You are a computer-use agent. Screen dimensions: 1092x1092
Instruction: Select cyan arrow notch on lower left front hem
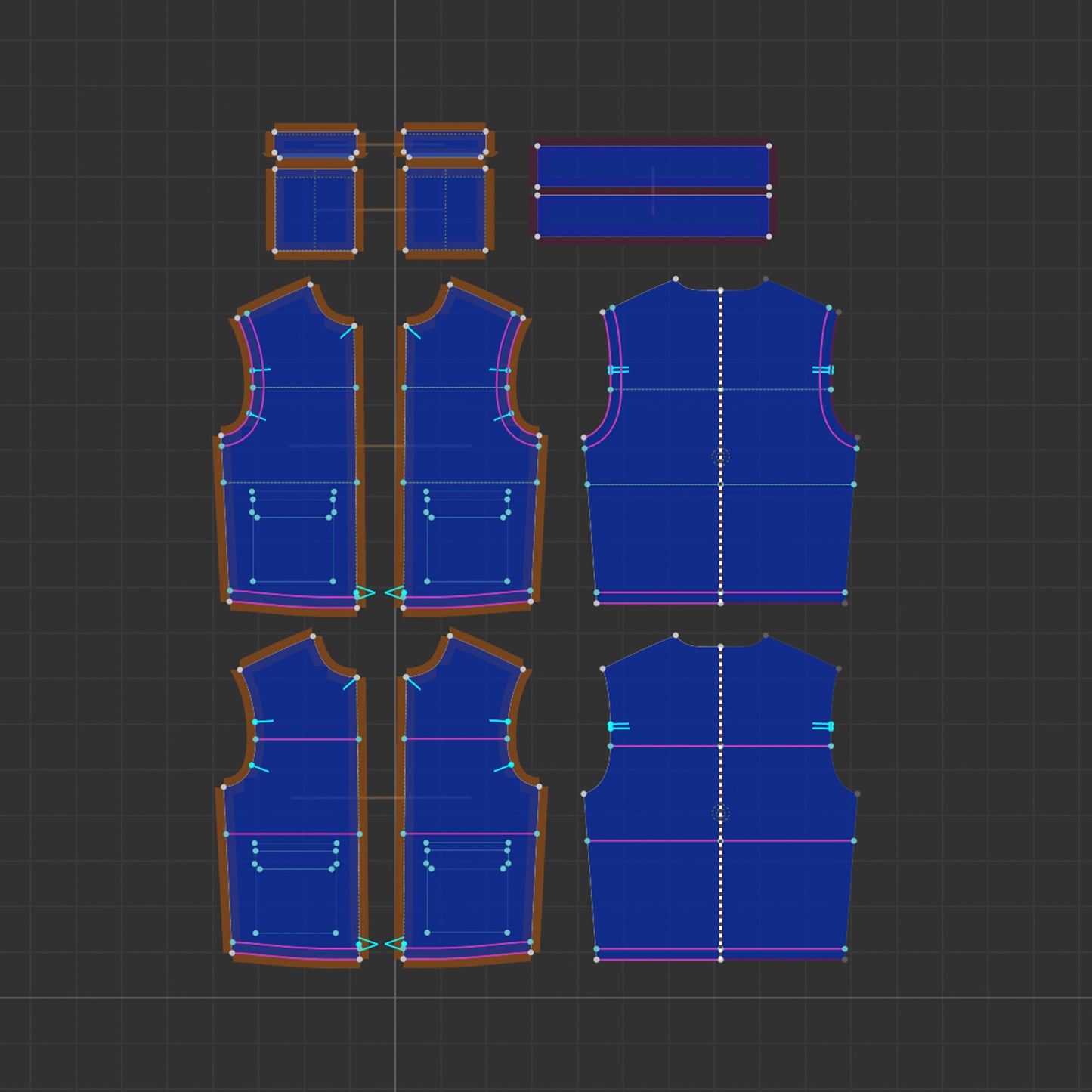[x=367, y=944]
